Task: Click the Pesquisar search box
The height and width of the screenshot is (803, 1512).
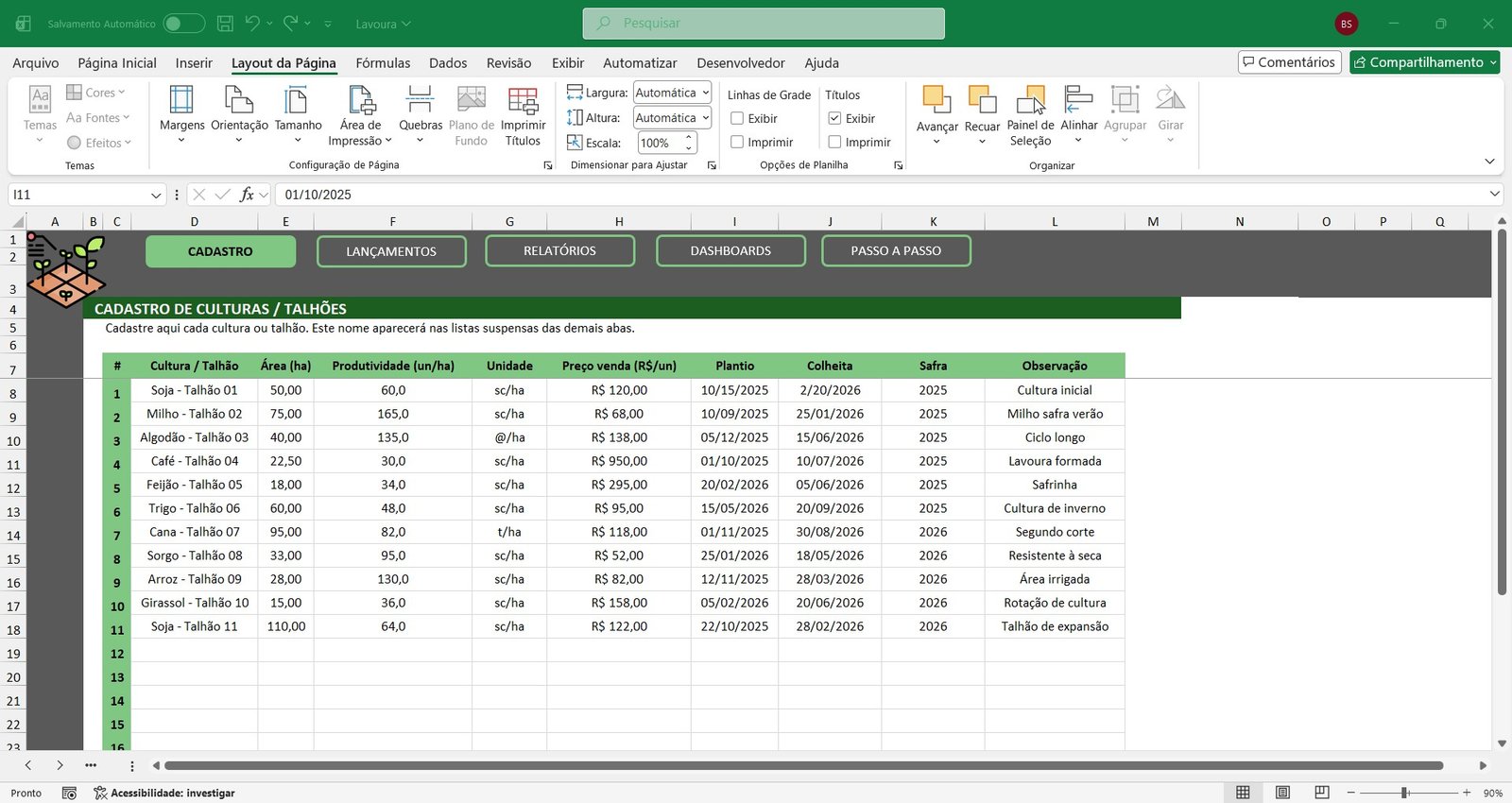Action: coord(764,24)
